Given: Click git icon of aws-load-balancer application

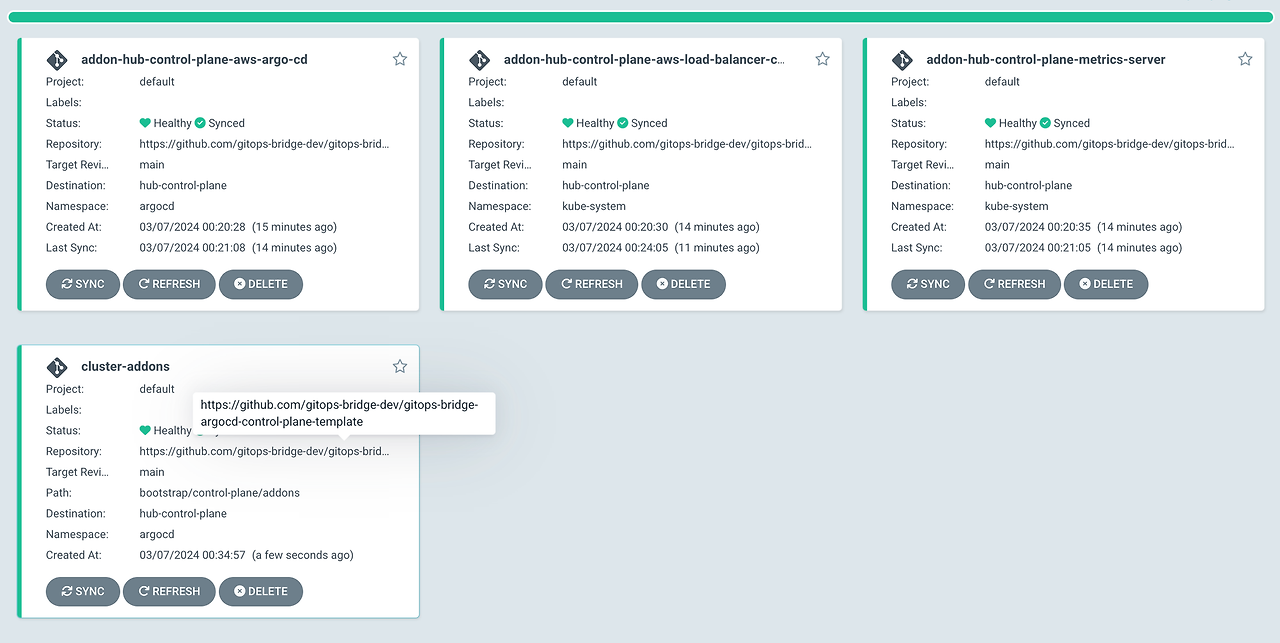Looking at the screenshot, I should pyautogui.click(x=480, y=59).
